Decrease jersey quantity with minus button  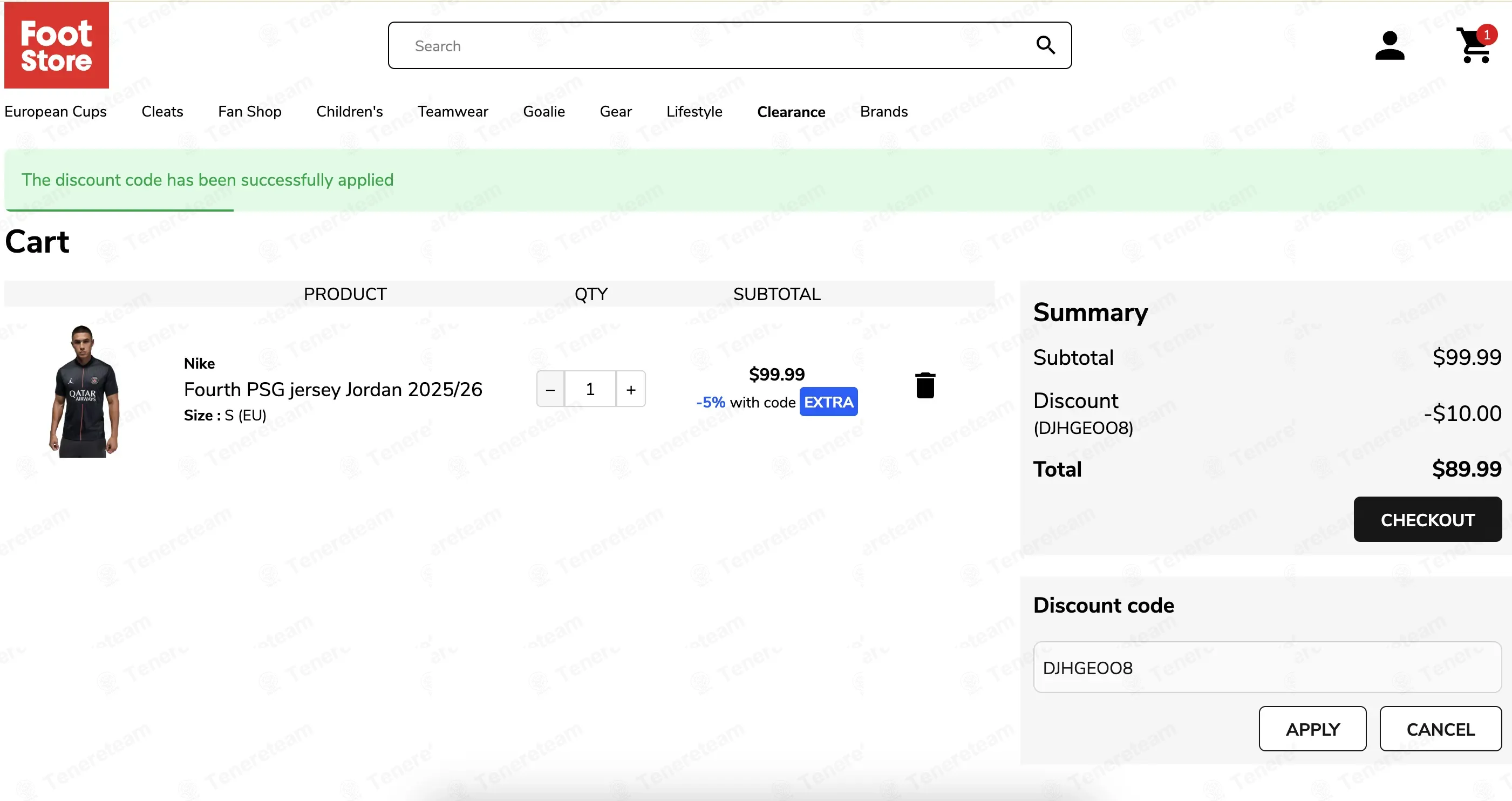coord(550,389)
